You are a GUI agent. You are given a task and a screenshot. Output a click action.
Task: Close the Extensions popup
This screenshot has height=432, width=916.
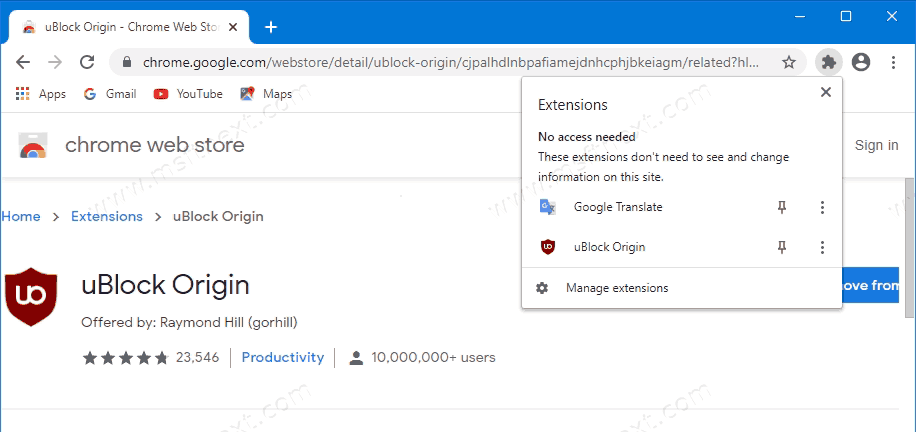(825, 92)
